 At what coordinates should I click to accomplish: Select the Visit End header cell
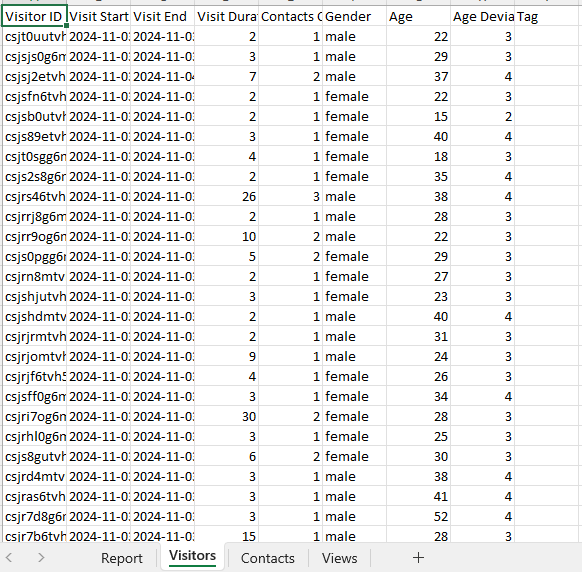coord(162,16)
